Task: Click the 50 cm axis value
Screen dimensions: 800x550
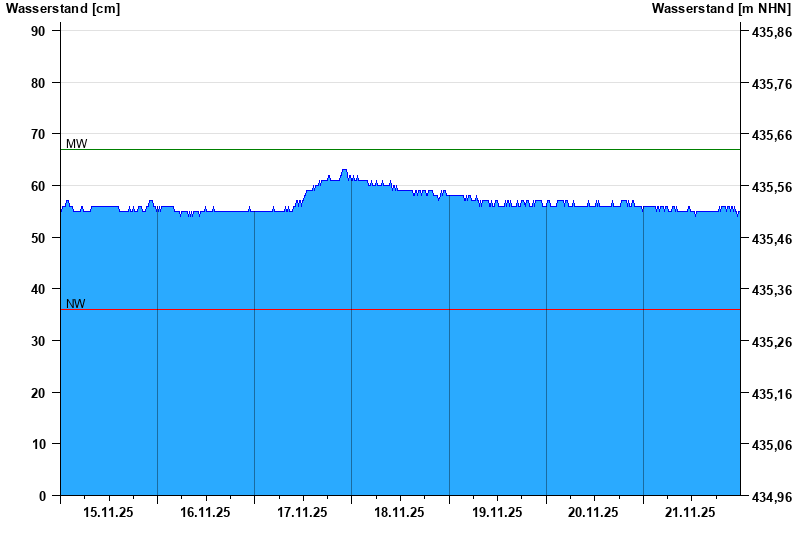Action: coord(38,238)
